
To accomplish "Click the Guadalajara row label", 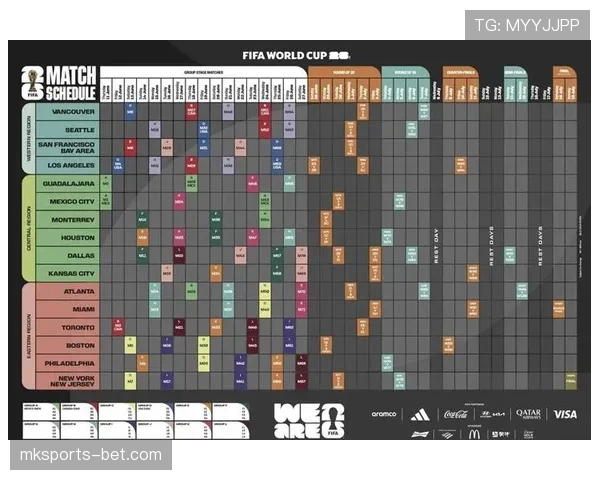I will coord(68,184).
